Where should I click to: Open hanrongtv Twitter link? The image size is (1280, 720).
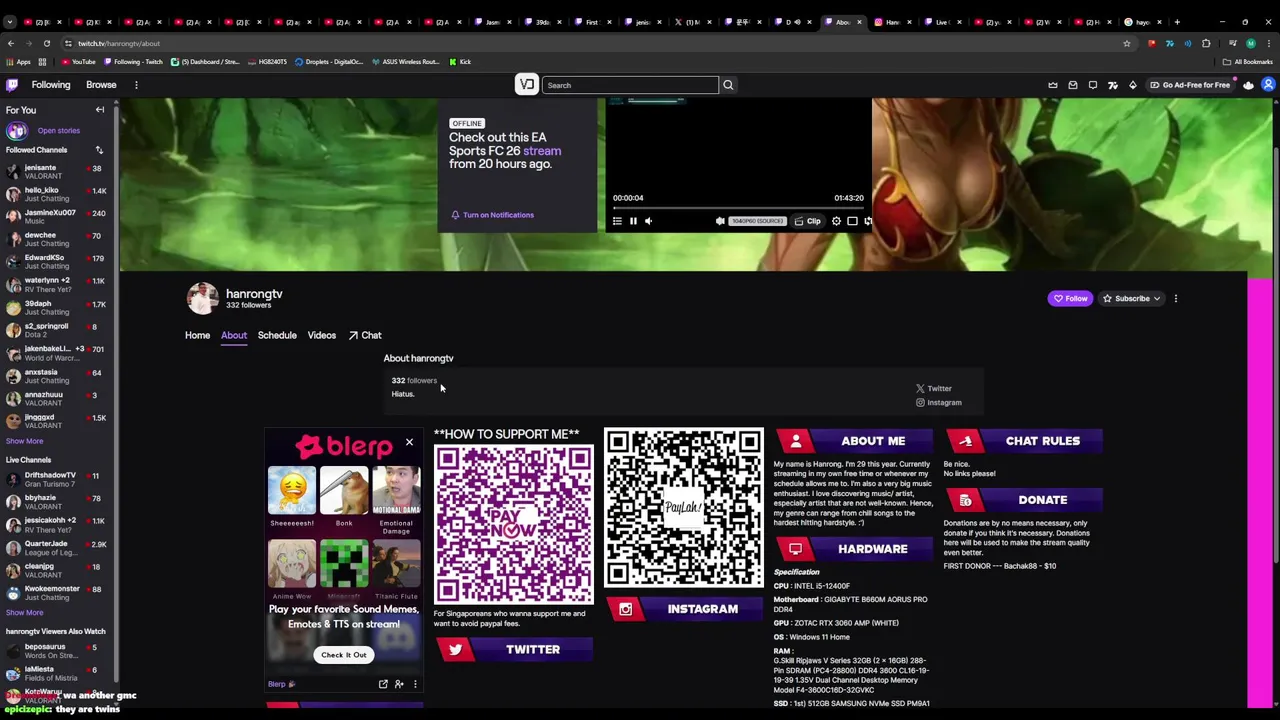pos(934,388)
